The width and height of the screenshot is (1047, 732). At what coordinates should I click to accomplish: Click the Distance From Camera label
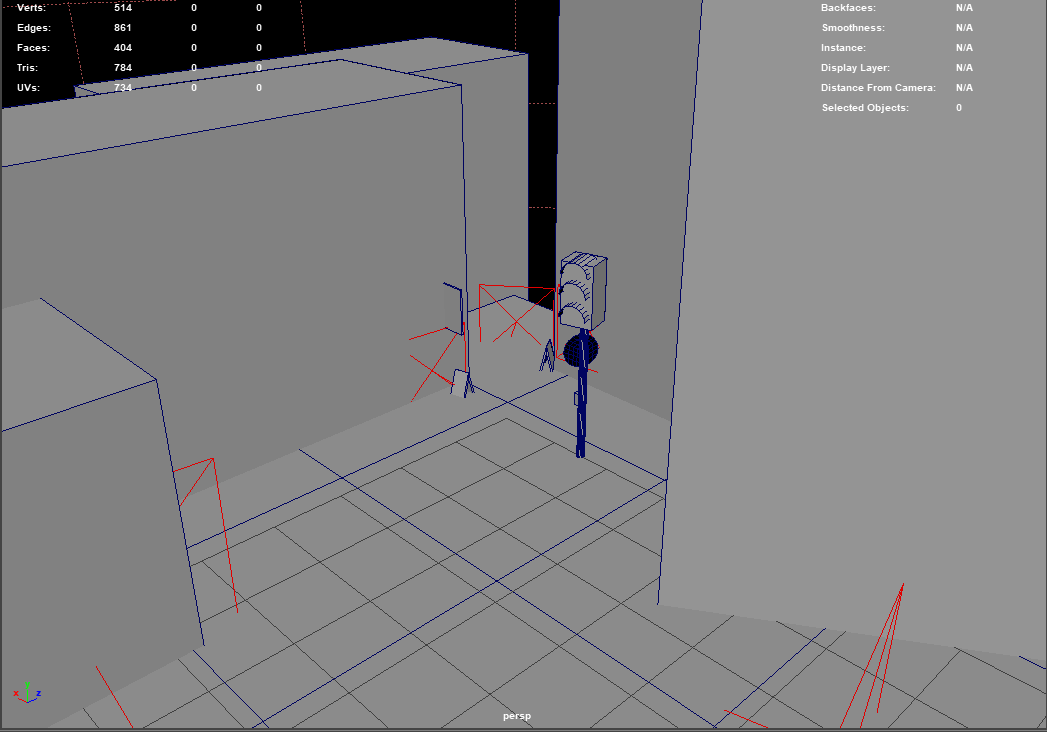[878, 88]
